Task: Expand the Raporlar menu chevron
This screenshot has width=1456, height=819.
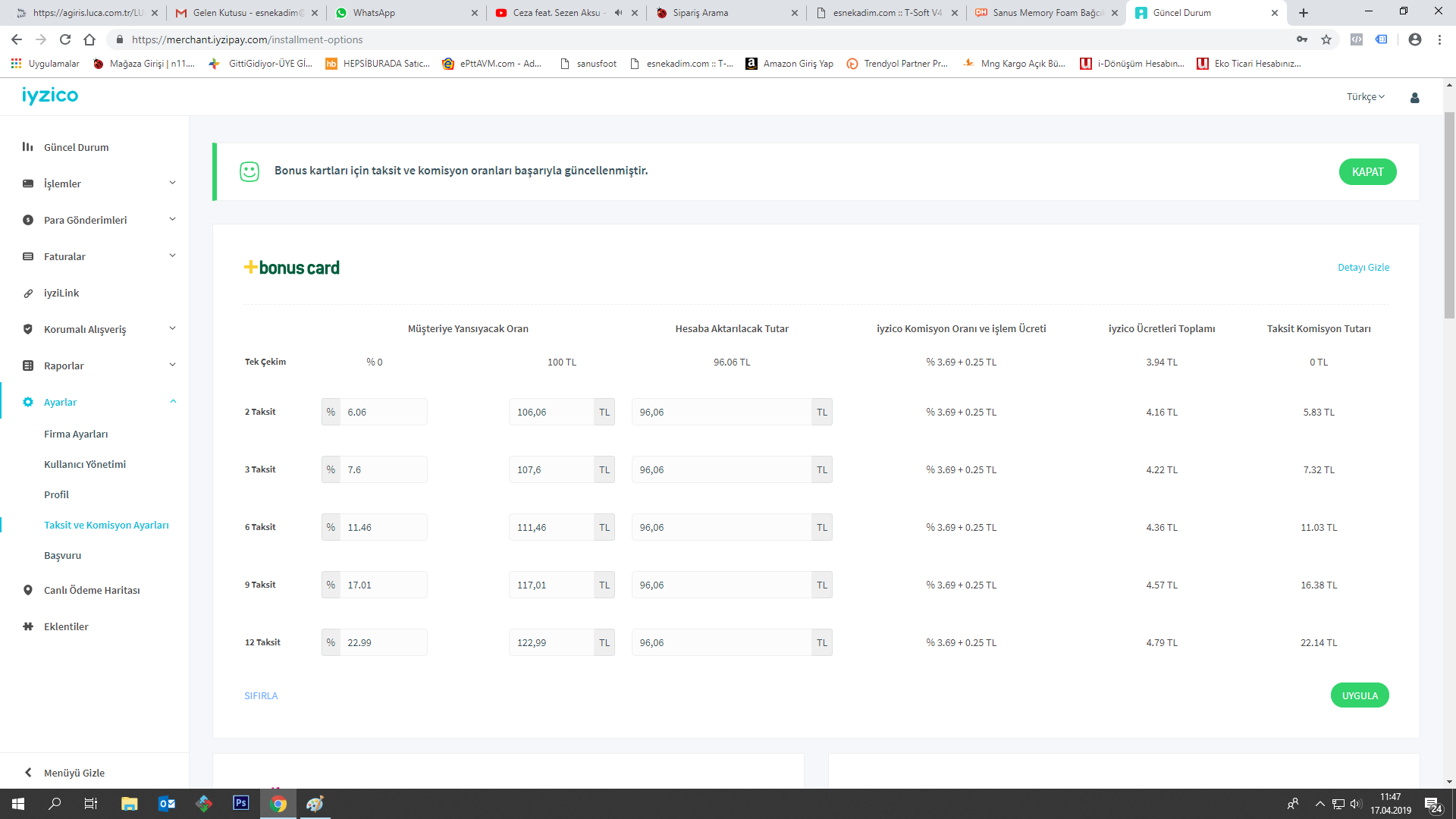Action: 172,365
